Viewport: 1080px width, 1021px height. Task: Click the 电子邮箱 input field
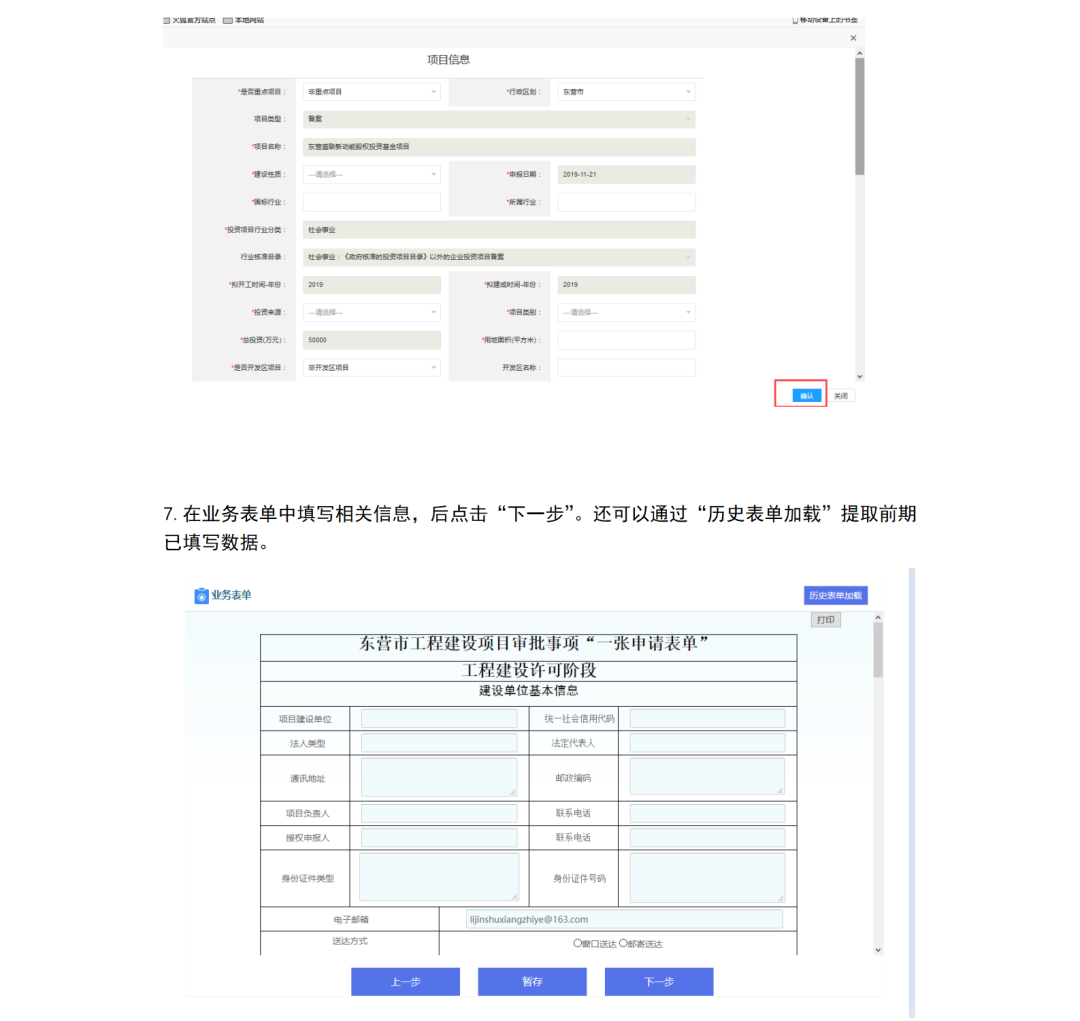coord(624,919)
